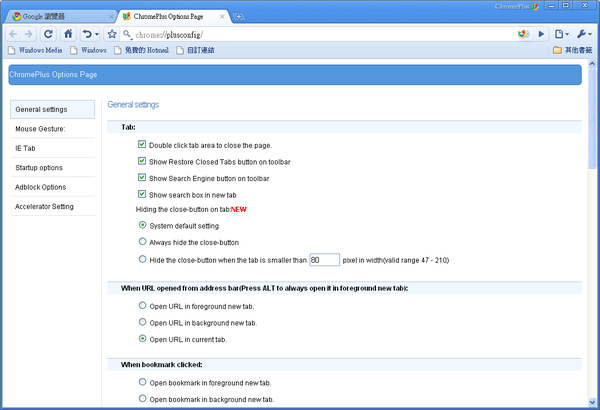The image size is (600, 410).
Task: Select General settings in sidebar
Action: (52, 109)
